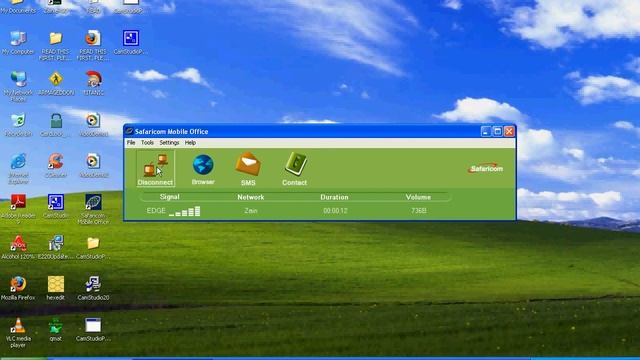Select the E220Update desktop icon
Screen dimensions: 640x360
[56, 247]
